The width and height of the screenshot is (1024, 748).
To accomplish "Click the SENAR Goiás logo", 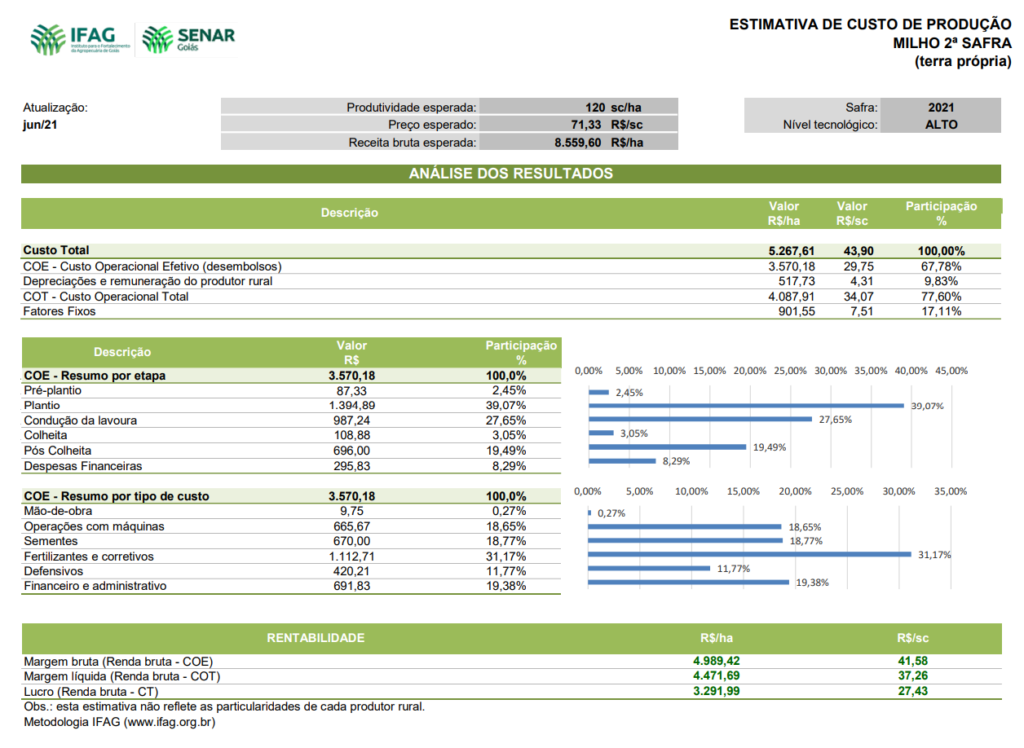I will click(x=189, y=40).
